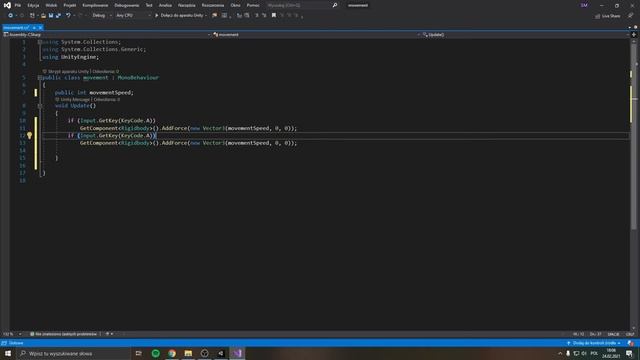Click the feedback icon next to Live Share
The width and height of the screenshot is (640, 360).
[x=630, y=16]
